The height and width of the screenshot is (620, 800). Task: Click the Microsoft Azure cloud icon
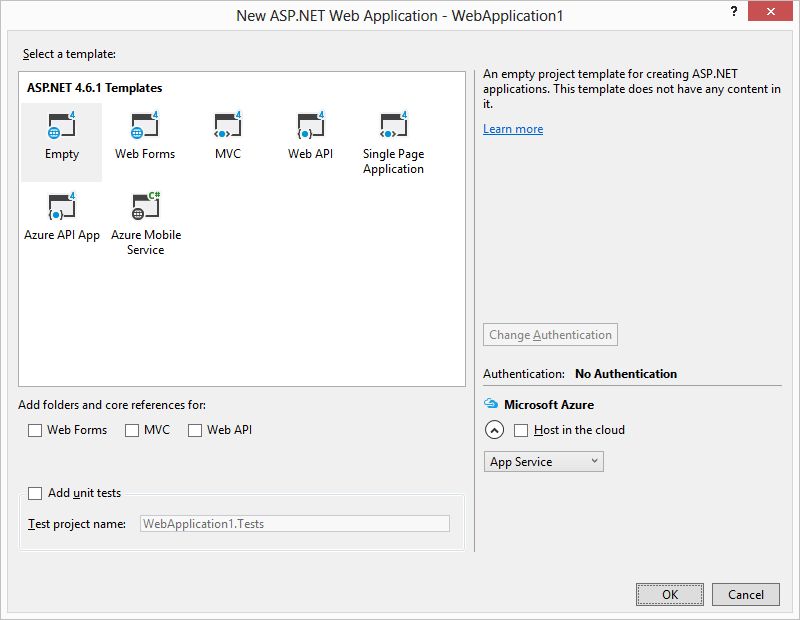click(491, 404)
